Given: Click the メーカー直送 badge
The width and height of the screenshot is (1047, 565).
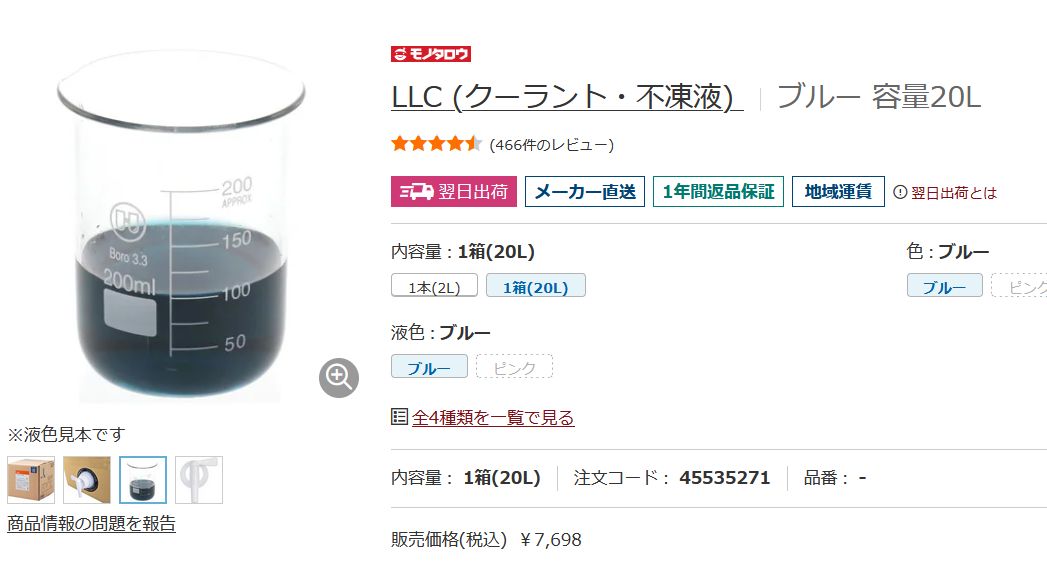Looking at the screenshot, I should [x=585, y=192].
